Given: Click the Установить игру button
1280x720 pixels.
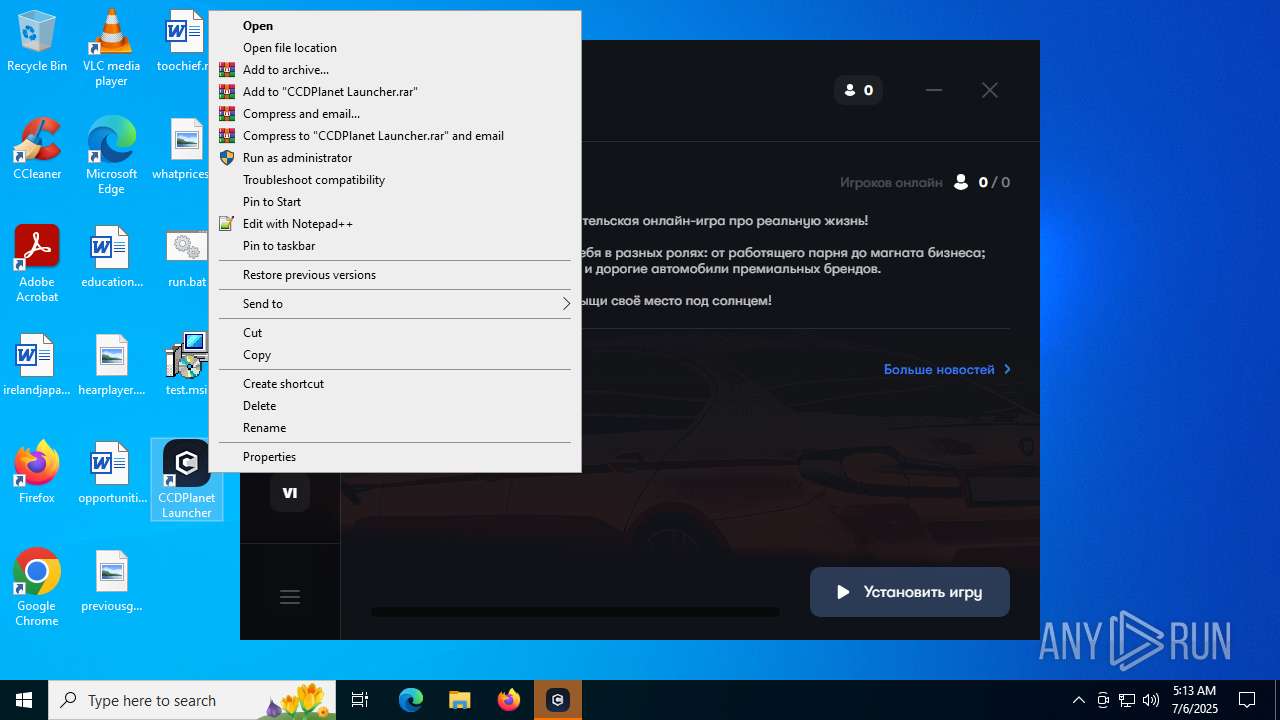Looking at the screenshot, I should tap(910, 592).
